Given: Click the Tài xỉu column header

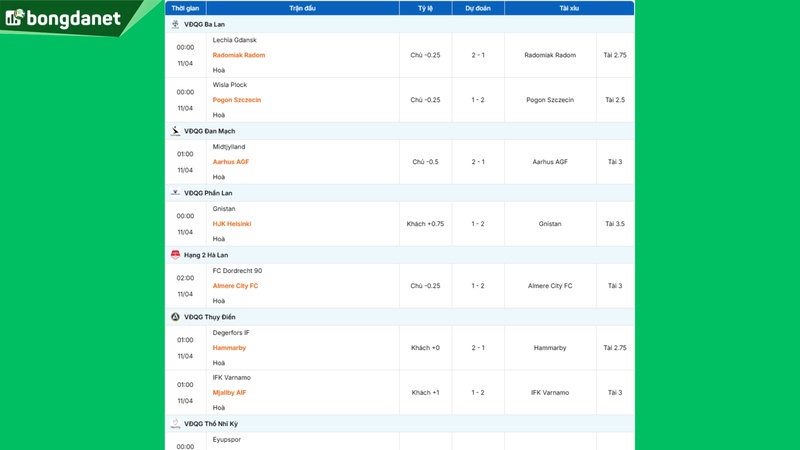Looking at the screenshot, I should (x=569, y=8).
